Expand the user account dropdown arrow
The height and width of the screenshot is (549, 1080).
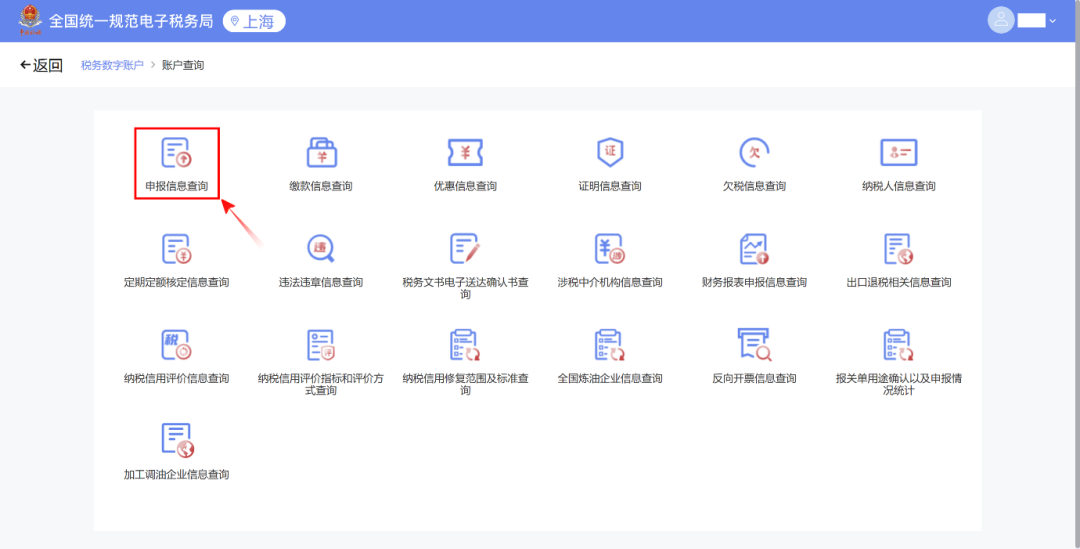1052,21
